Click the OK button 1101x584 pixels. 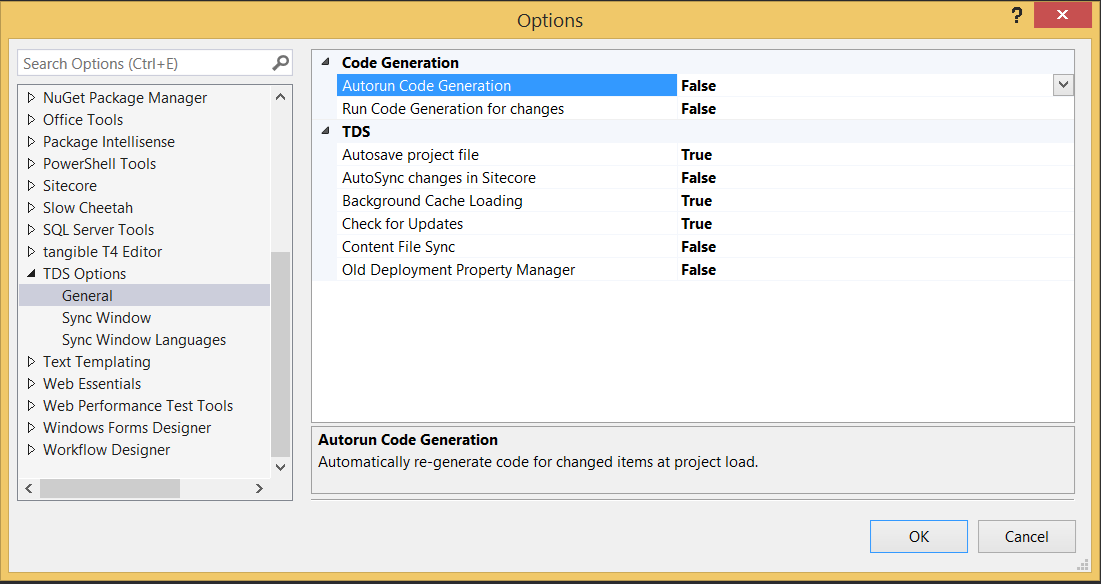click(x=918, y=537)
